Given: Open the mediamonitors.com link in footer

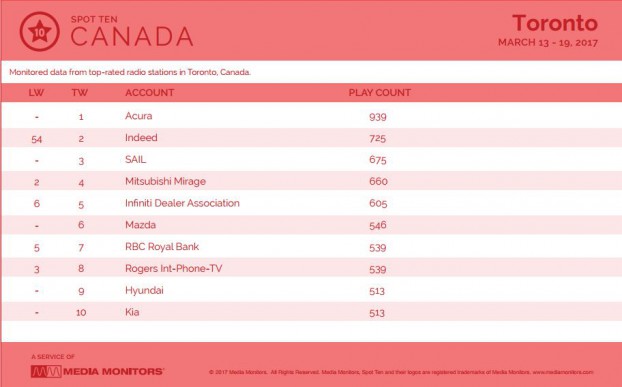Looking at the screenshot, I should [563, 372].
